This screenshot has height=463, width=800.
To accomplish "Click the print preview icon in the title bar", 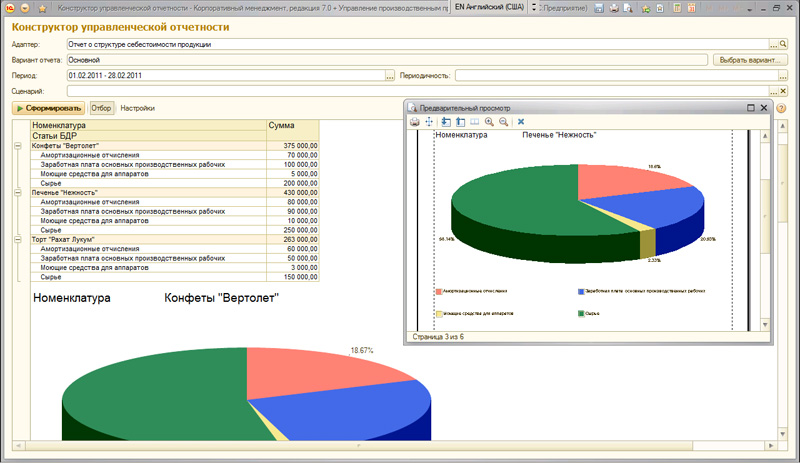I will (628, 8).
